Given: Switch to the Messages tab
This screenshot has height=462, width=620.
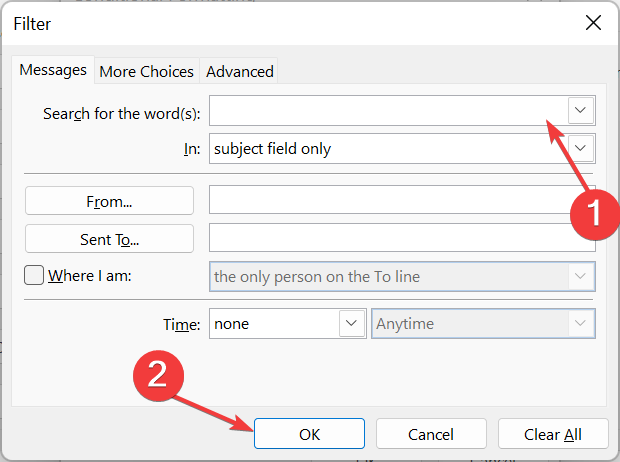Looking at the screenshot, I should pos(54,71).
